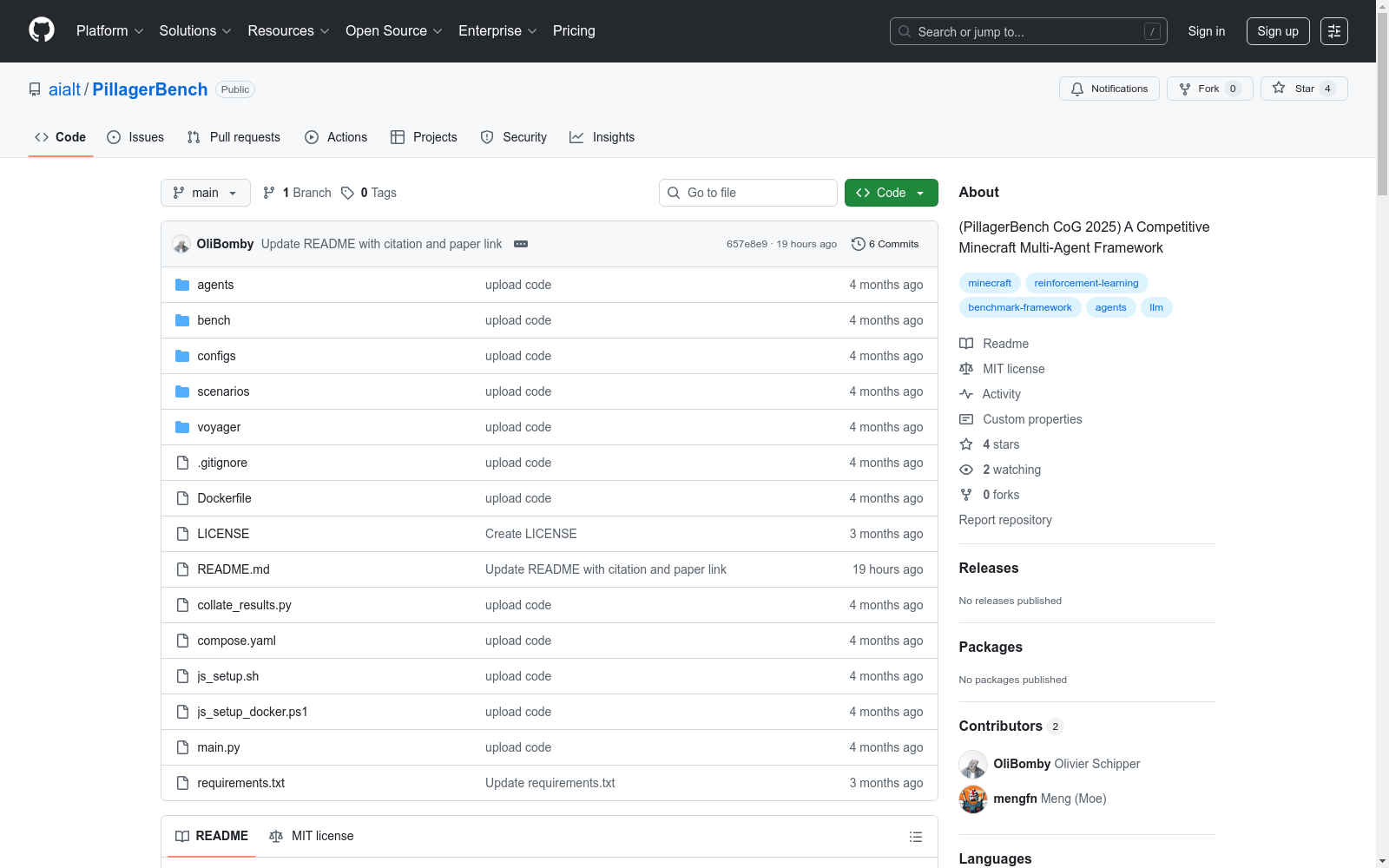Open the global navigation menu icon
Image resolution: width=1389 pixels, height=868 pixels.
click(x=1334, y=31)
